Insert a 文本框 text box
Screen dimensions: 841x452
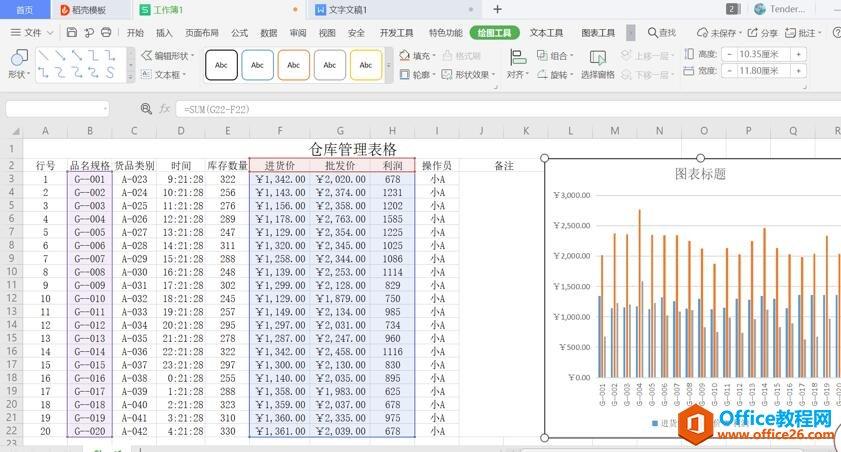163,75
